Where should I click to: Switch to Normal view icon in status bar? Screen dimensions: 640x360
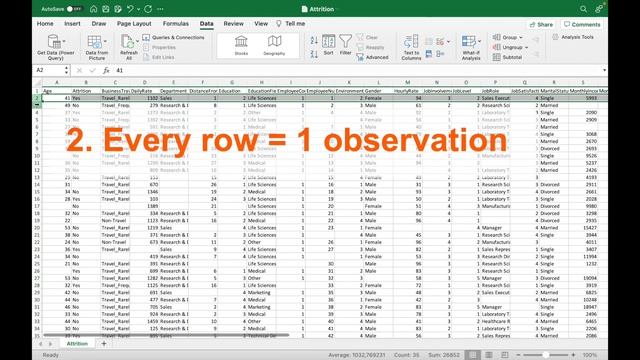[473, 355]
